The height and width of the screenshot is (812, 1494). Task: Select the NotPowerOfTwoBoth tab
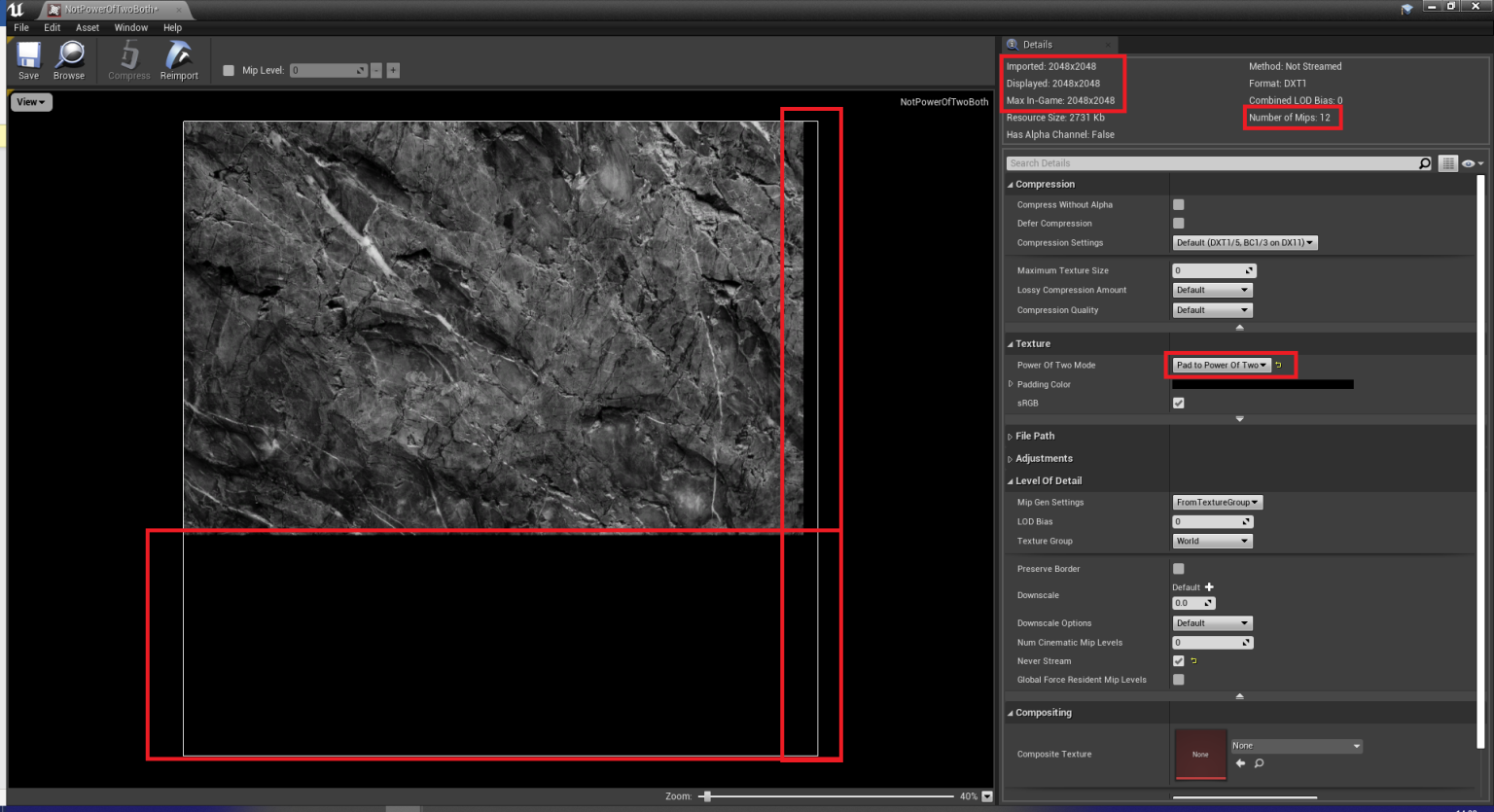(107, 9)
